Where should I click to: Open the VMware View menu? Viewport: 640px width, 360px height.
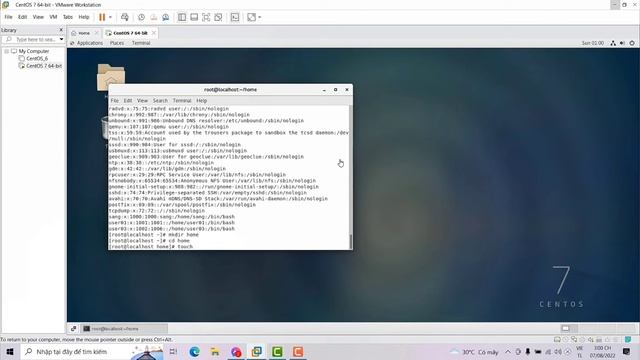[38, 17]
